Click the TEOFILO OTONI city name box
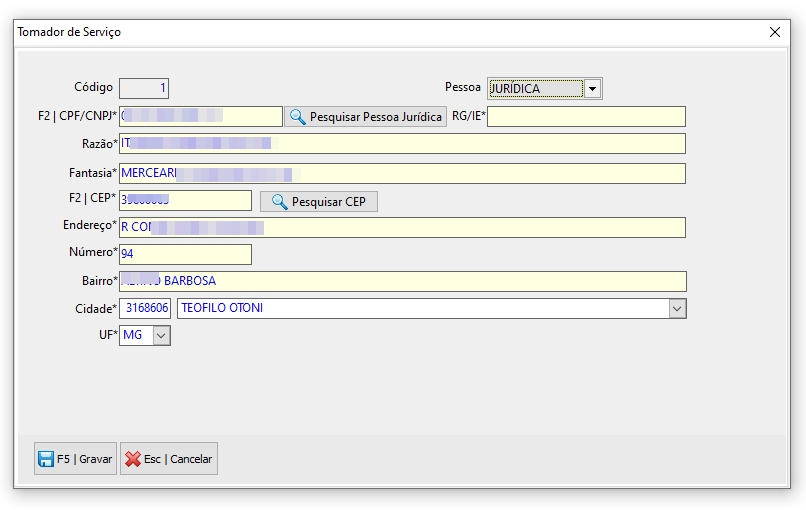 pos(420,309)
